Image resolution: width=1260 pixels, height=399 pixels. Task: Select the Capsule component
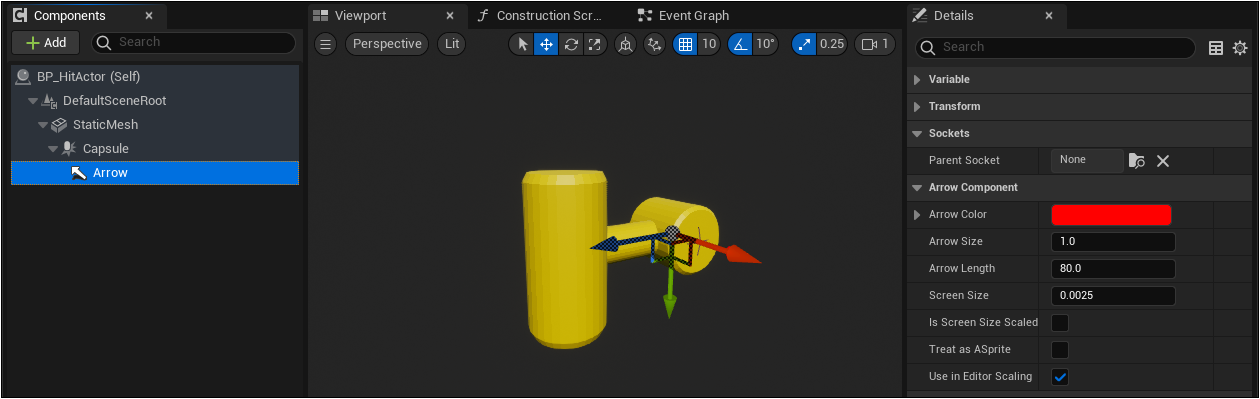pos(155,148)
